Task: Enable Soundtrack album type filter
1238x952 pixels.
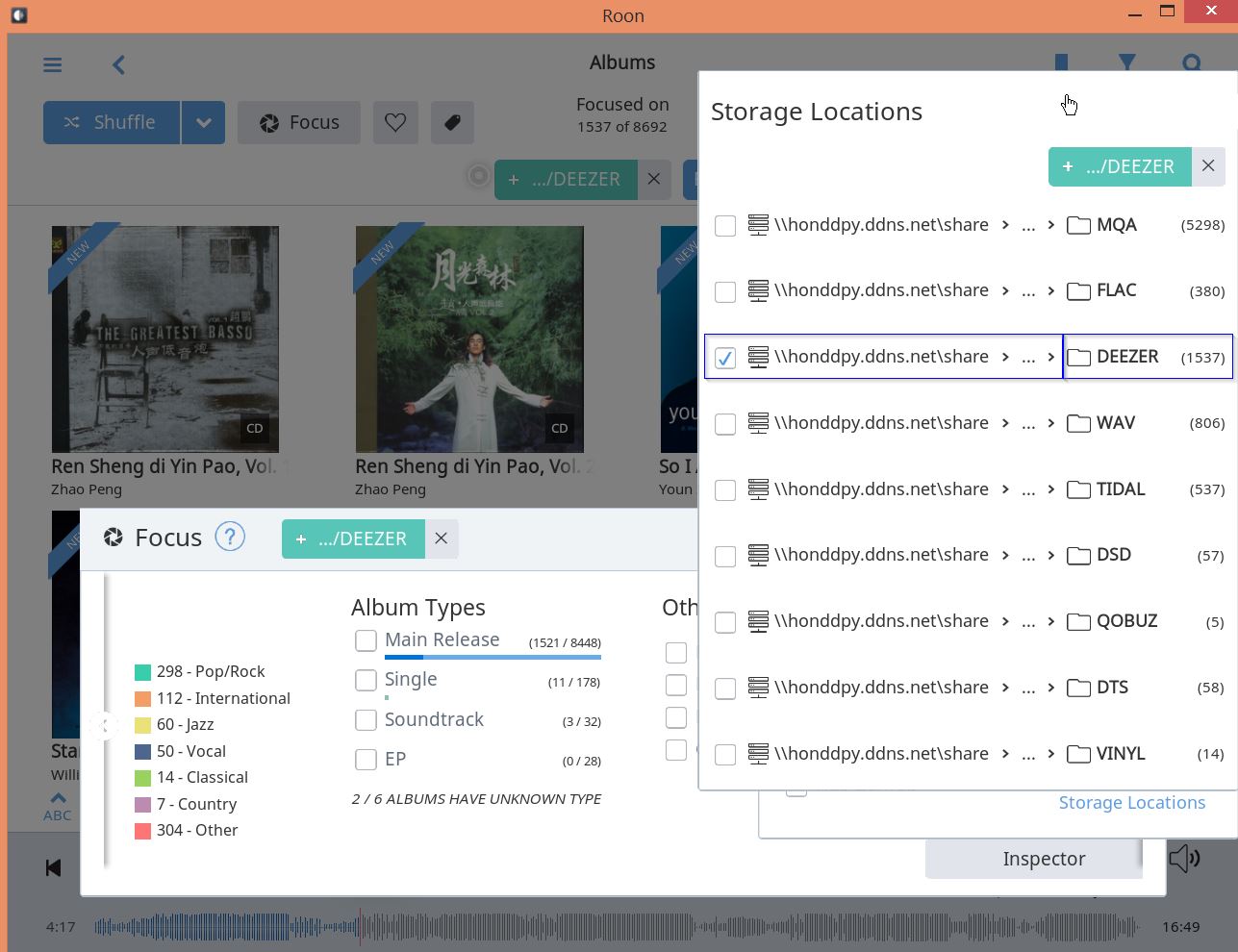Action: click(366, 720)
